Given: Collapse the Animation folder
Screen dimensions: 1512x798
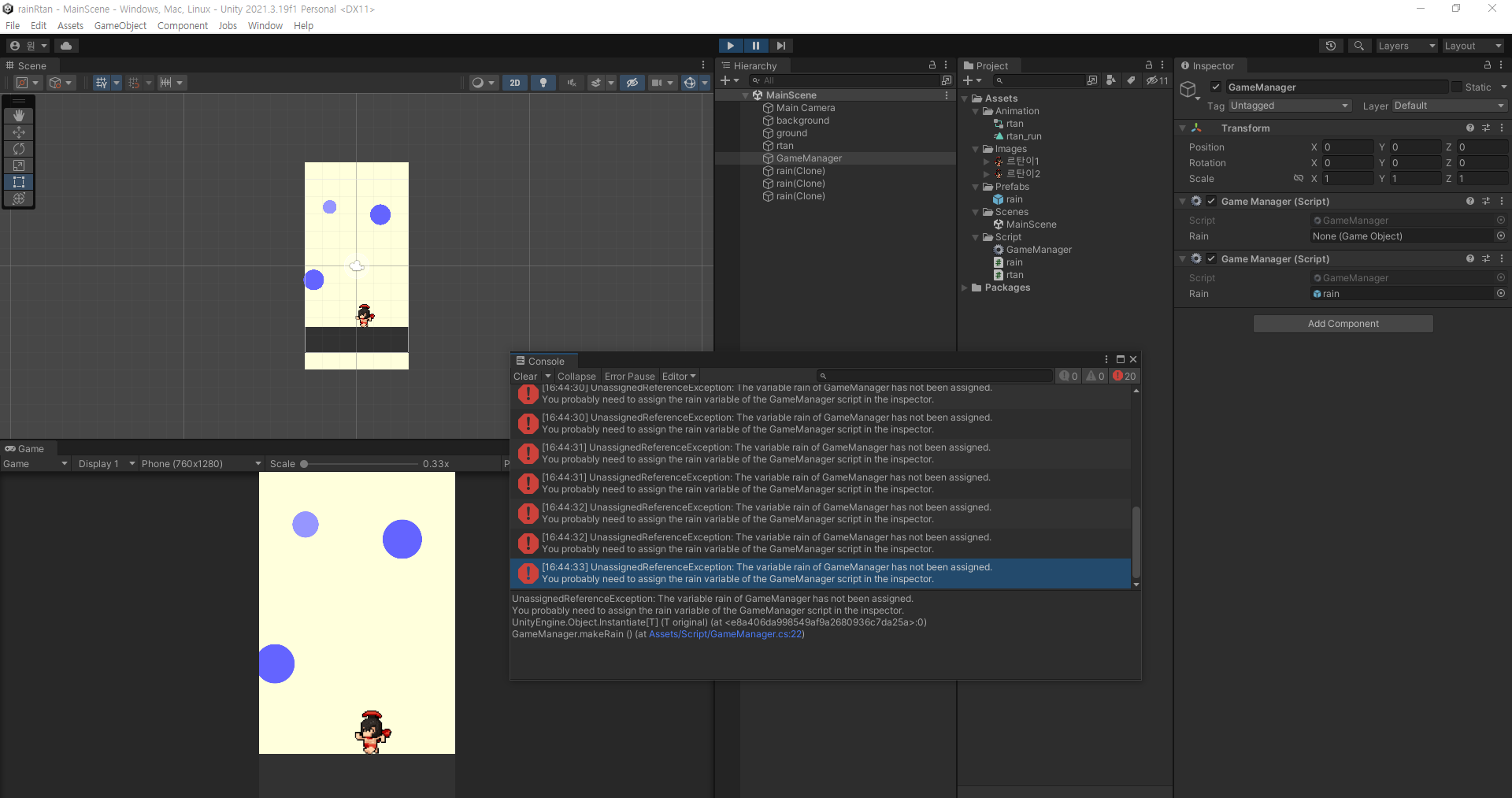Looking at the screenshot, I should click(x=976, y=111).
